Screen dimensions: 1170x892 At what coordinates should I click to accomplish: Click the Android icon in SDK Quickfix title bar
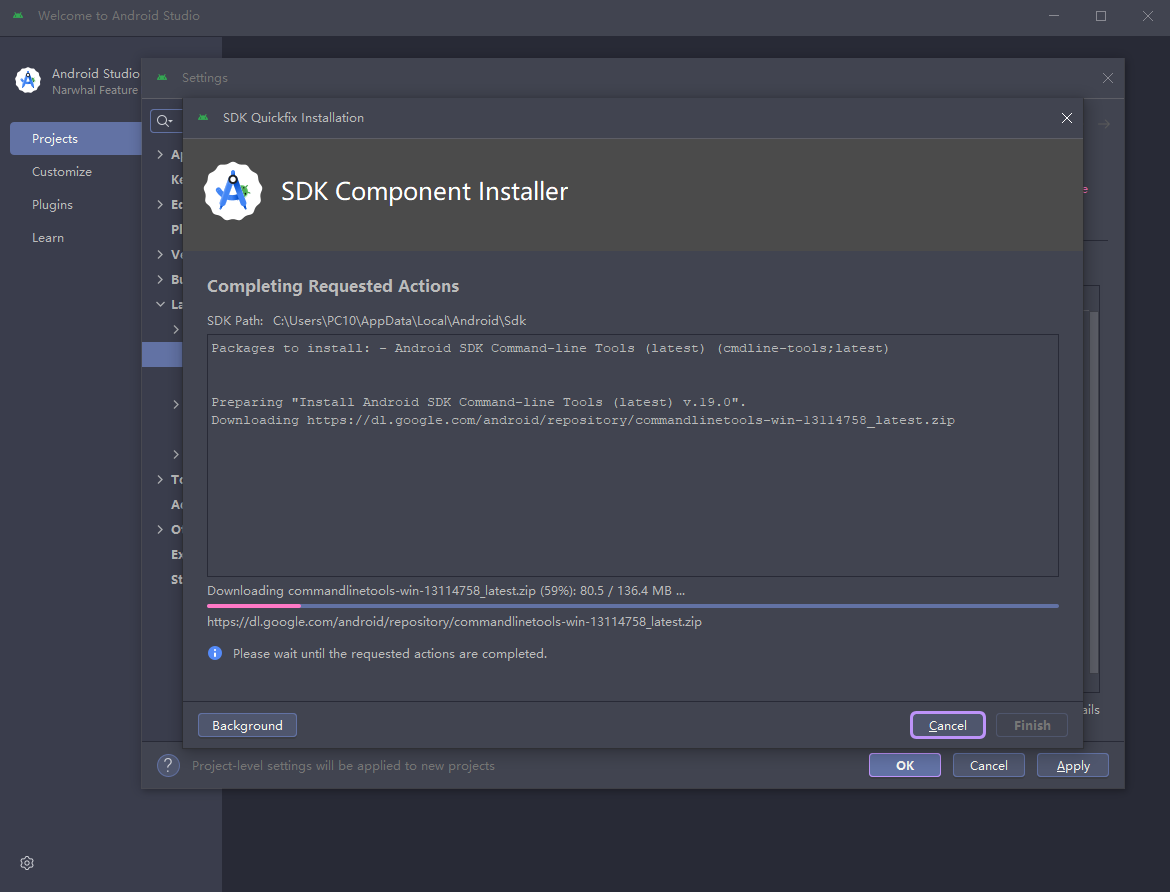(x=203, y=118)
